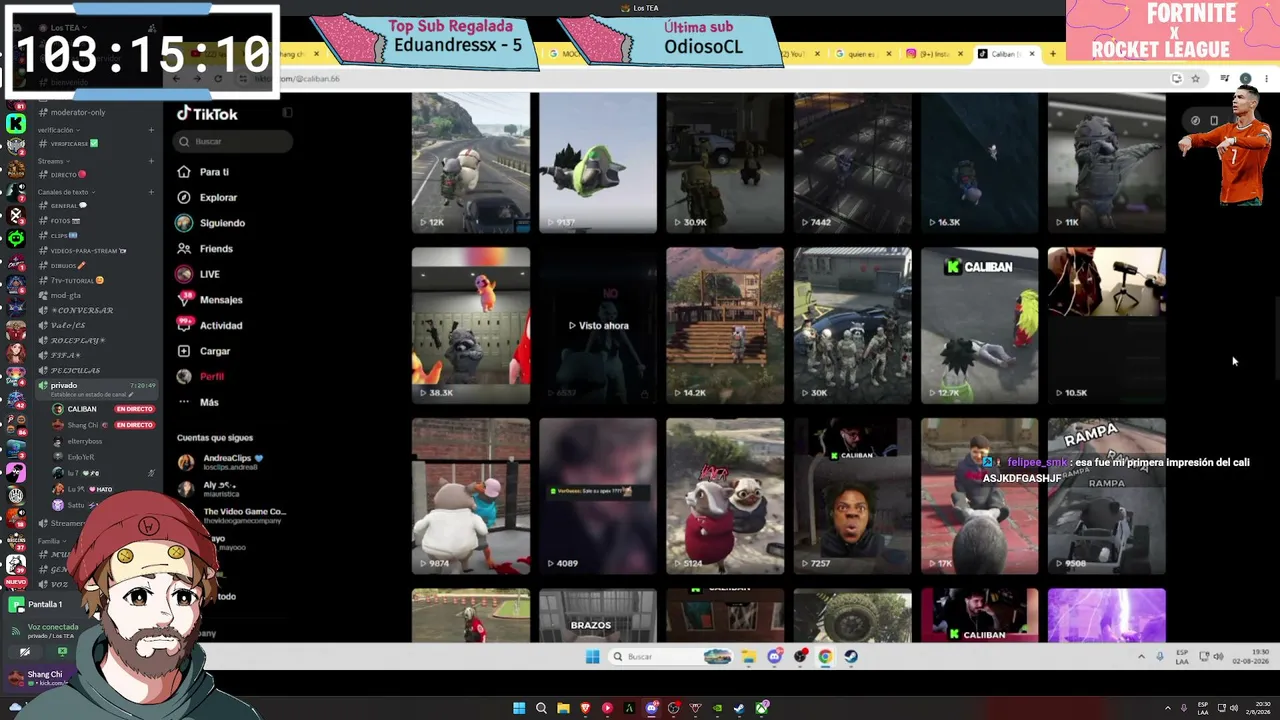Switch to the 'quien es' Google search tab
The image size is (1280, 720).
click(x=862, y=54)
